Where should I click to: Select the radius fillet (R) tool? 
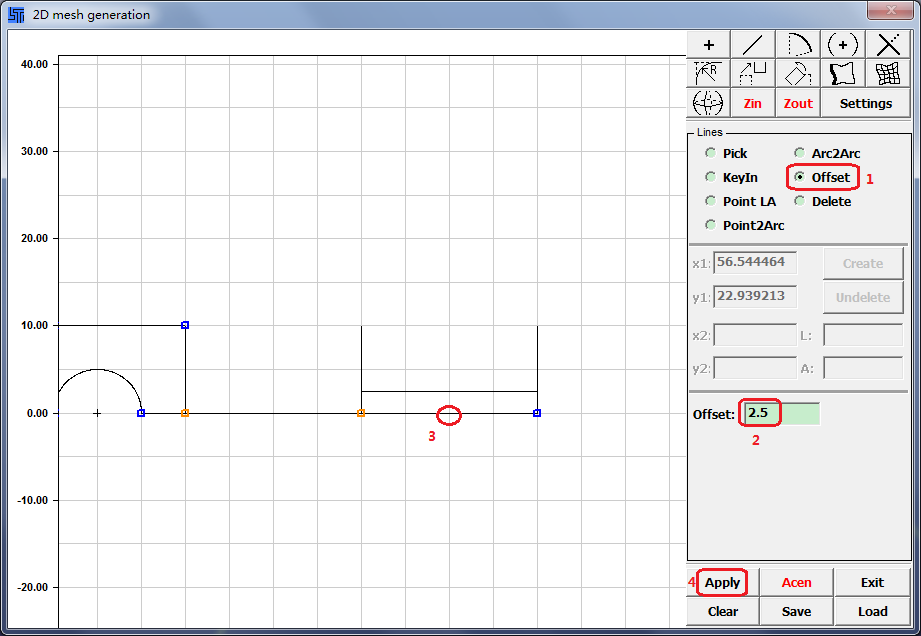point(708,73)
